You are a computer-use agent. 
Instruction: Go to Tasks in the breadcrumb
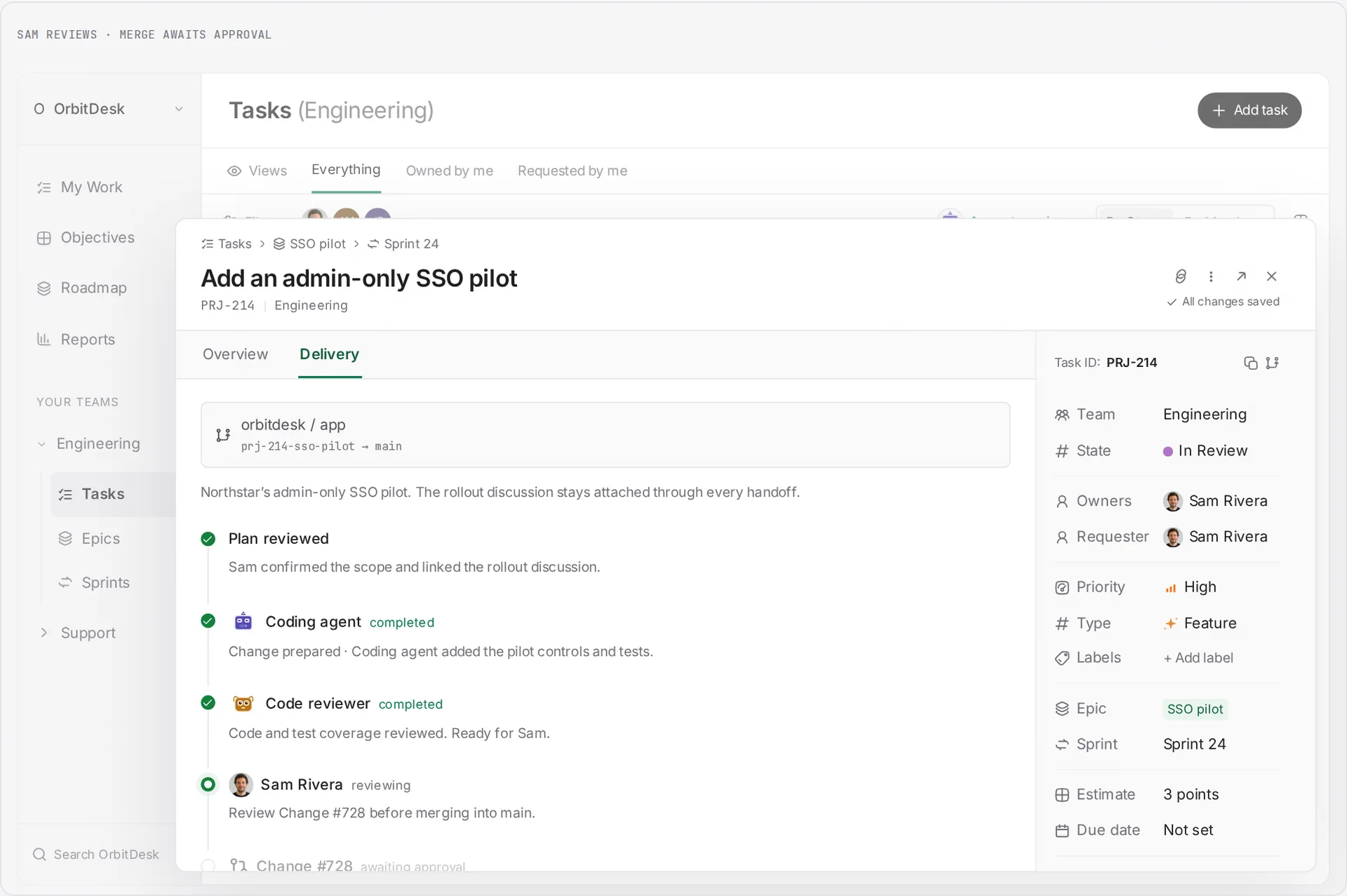point(227,244)
